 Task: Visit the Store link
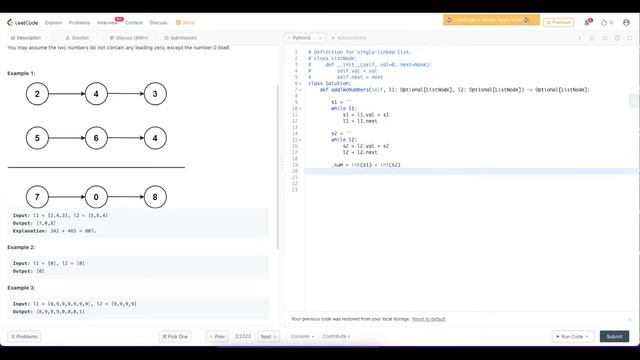185,23
